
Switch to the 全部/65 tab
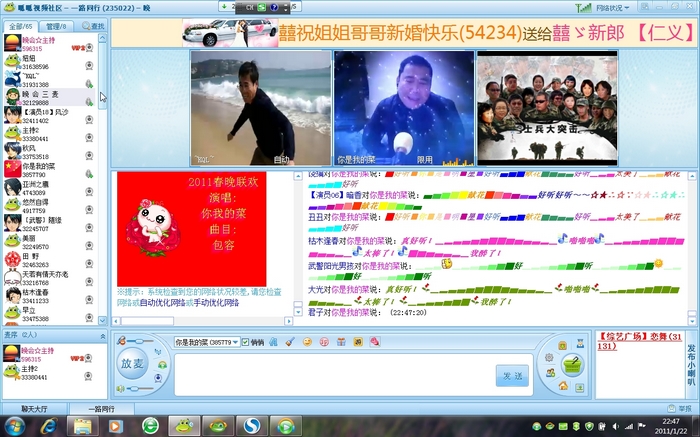pyautogui.click(x=21, y=26)
